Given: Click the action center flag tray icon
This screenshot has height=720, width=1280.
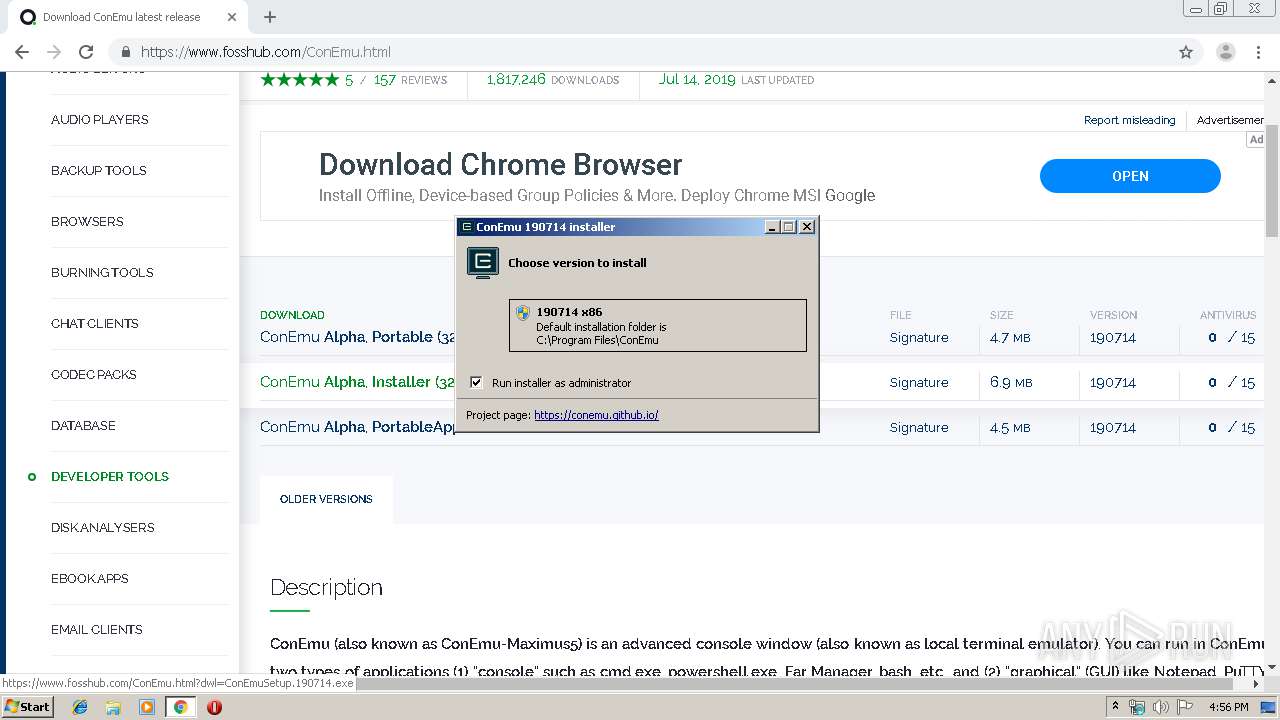Looking at the screenshot, I should click(1184, 707).
